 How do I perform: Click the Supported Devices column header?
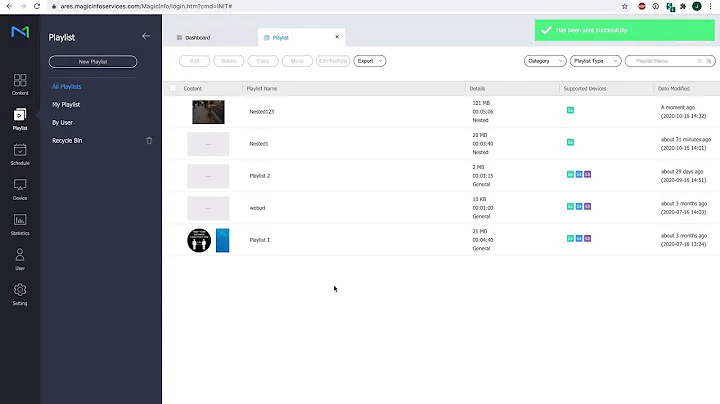585,89
